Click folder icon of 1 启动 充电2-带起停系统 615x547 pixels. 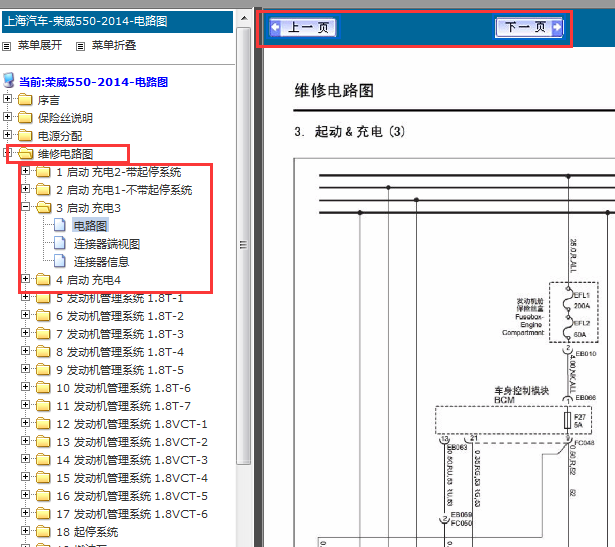[43, 172]
